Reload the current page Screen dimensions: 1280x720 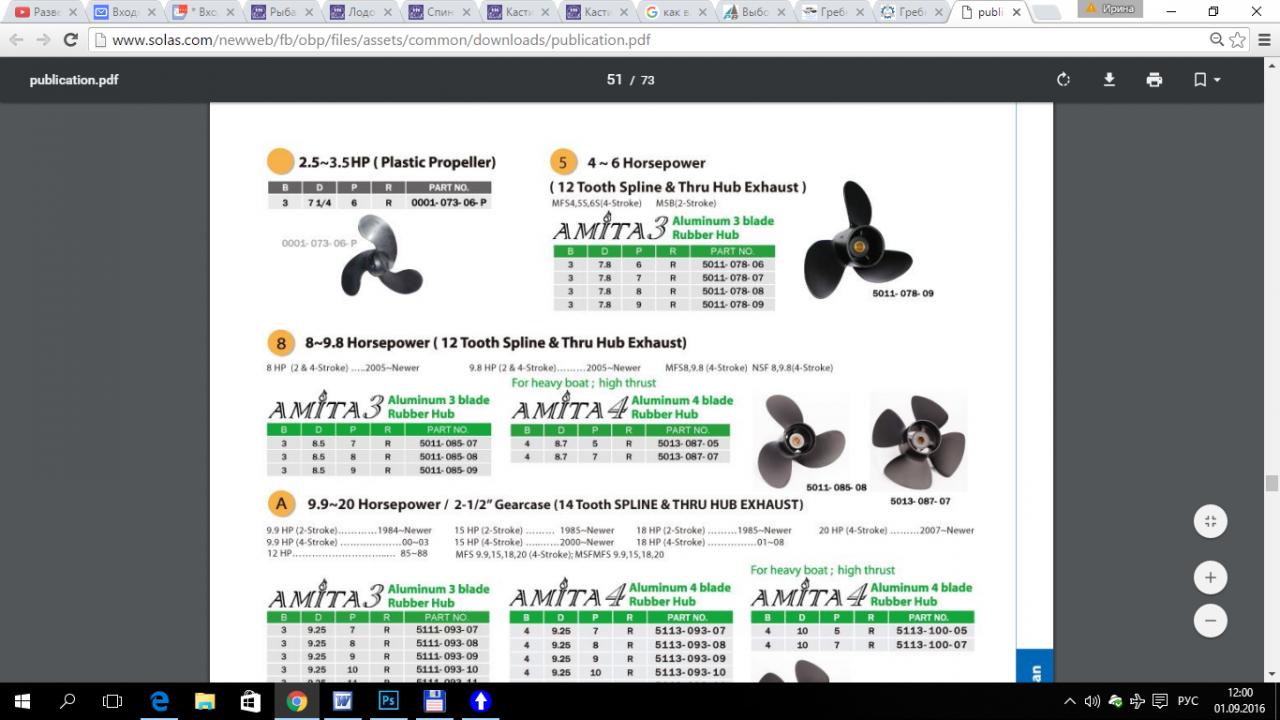coord(70,40)
